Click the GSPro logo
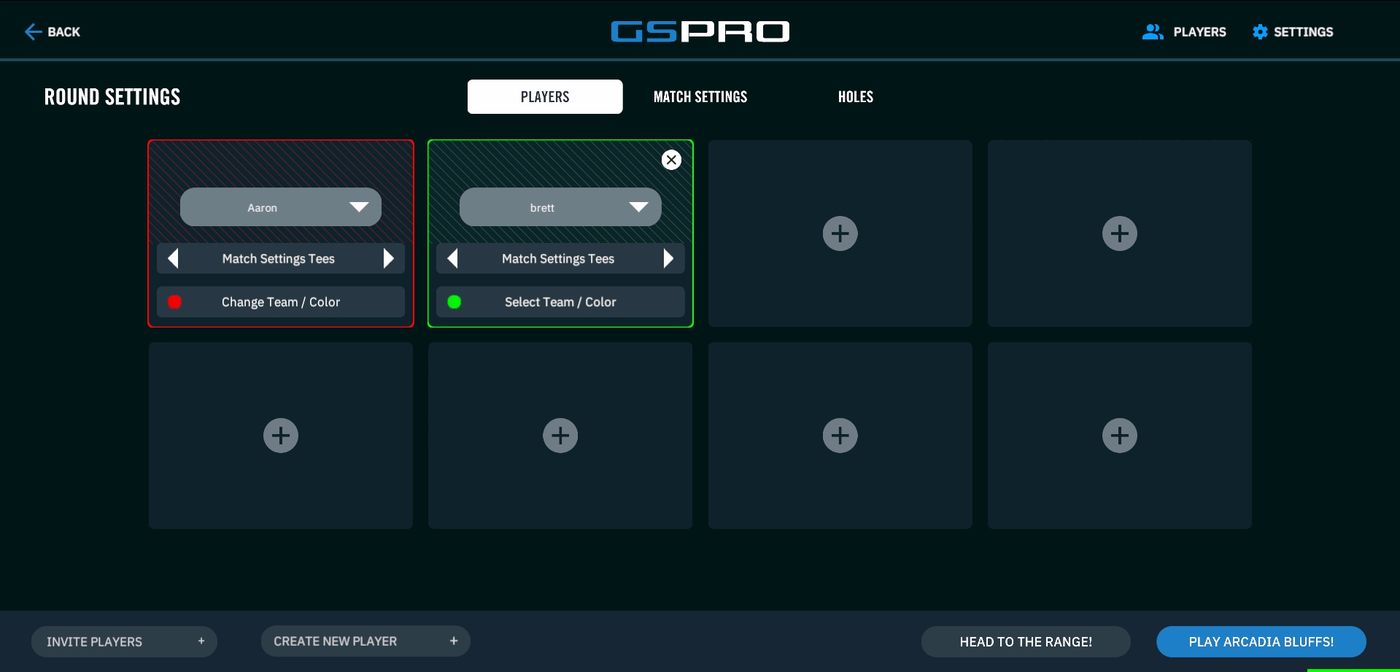 pyautogui.click(x=700, y=32)
